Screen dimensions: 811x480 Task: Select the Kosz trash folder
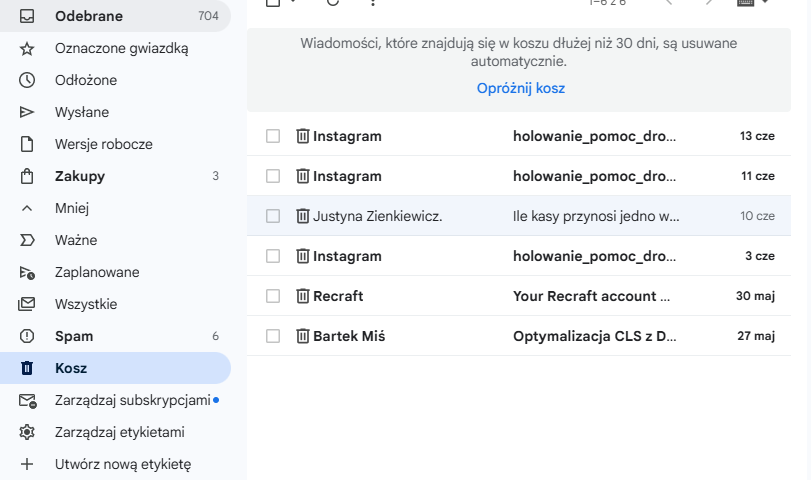point(115,368)
